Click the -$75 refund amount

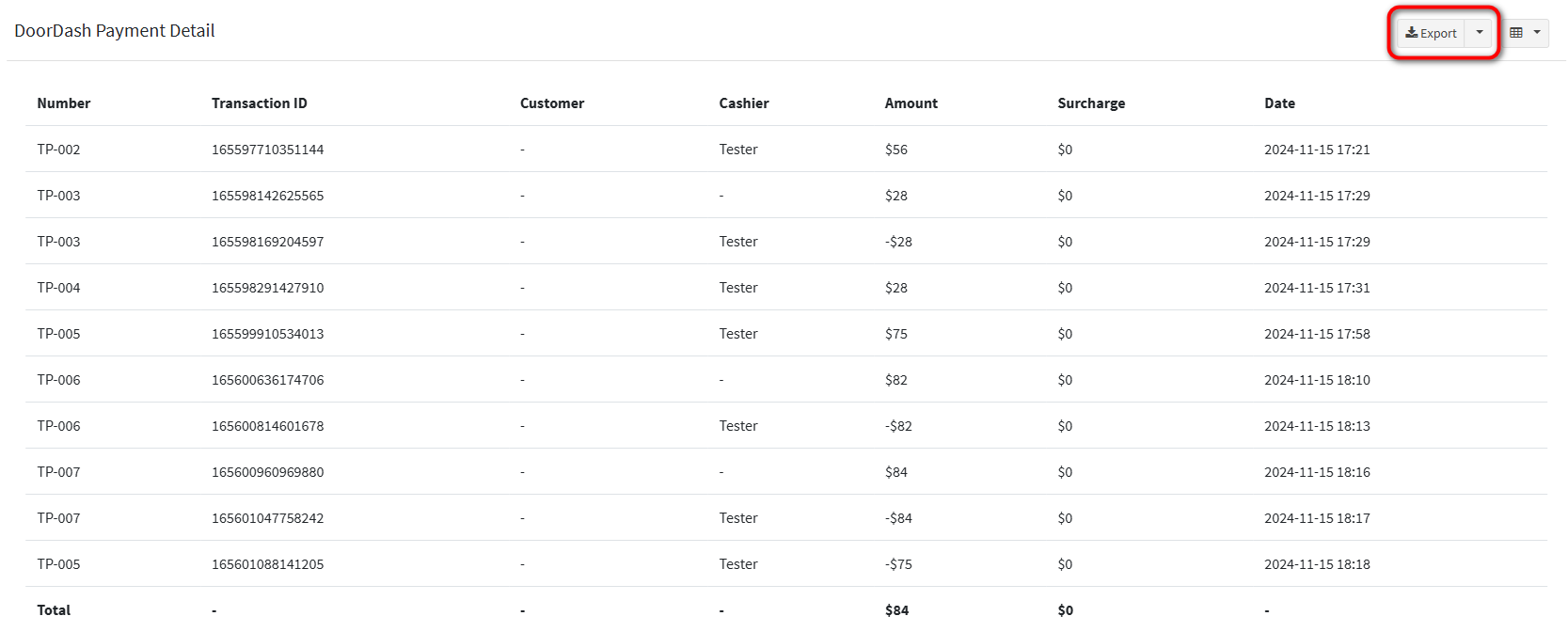click(x=898, y=564)
